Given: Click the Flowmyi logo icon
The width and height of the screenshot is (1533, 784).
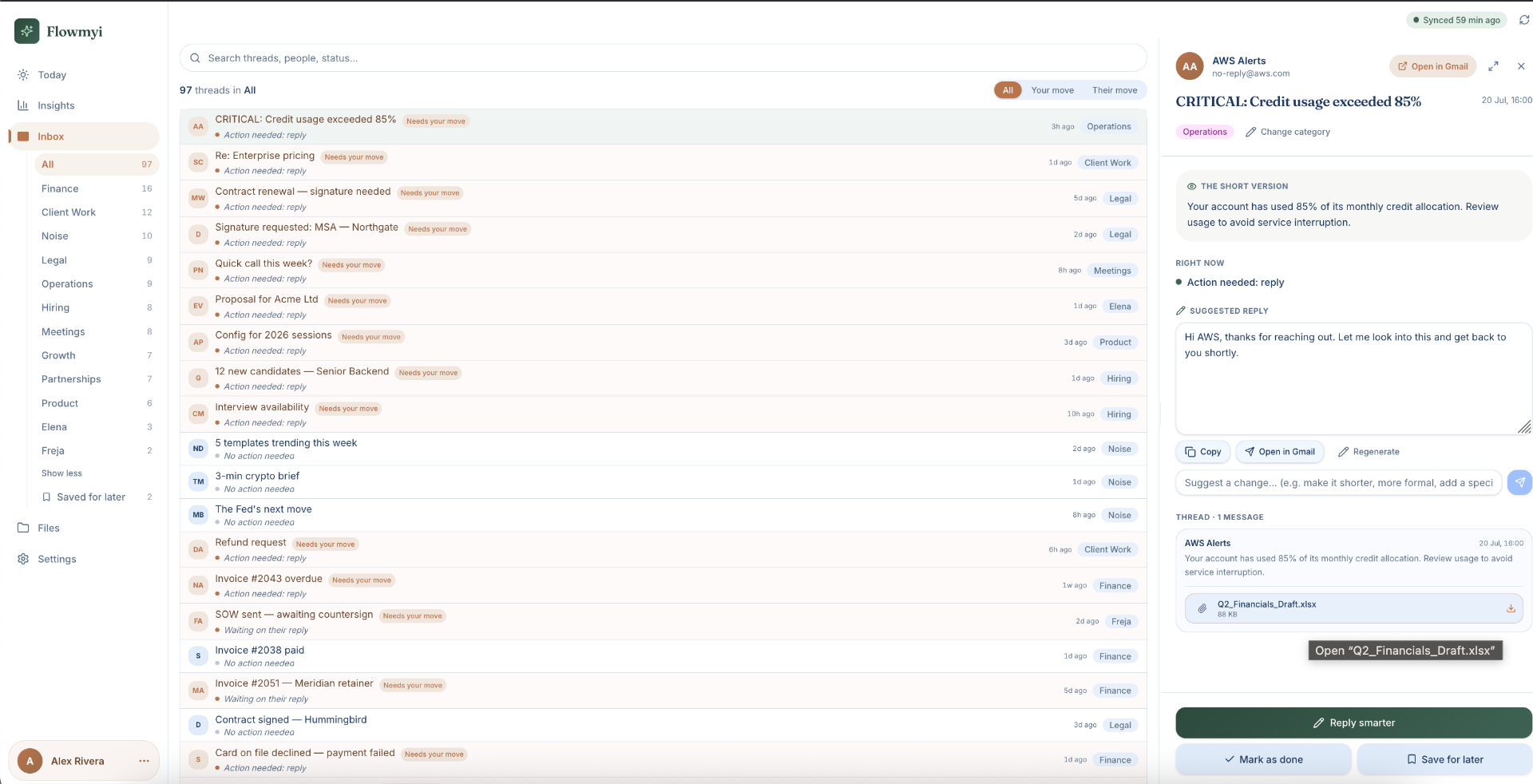Looking at the screenshot, I should tap(27, 31).
